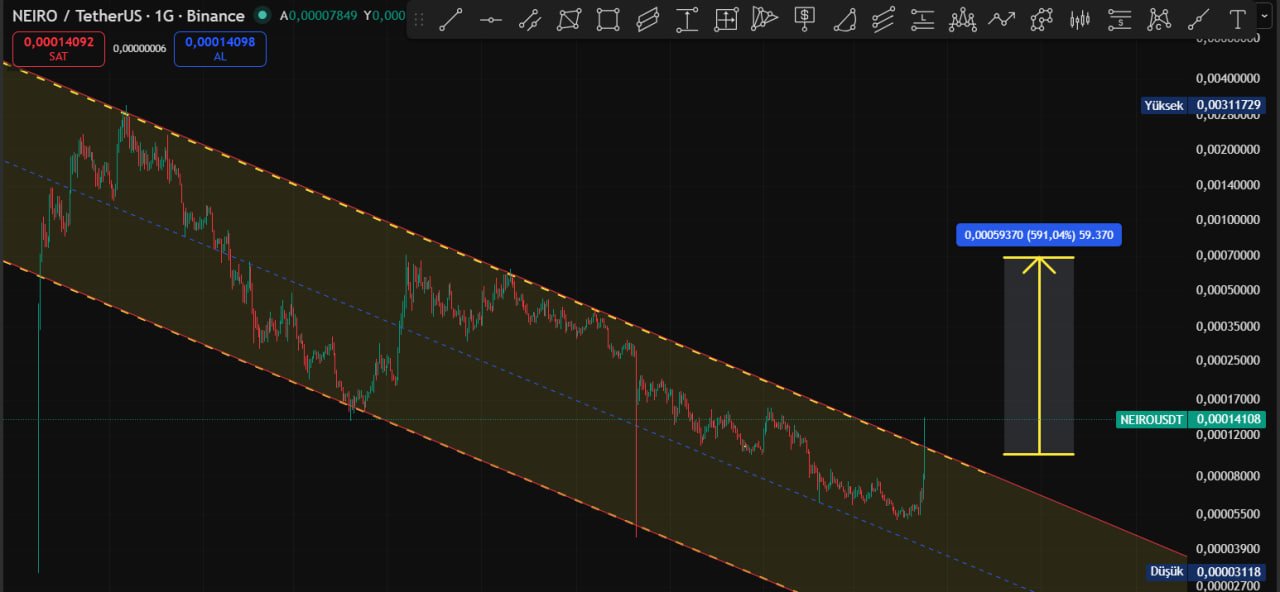Select the last diagonal line tool before Text
Viewport: 1280px width, 592px height.
point(1198,19)
